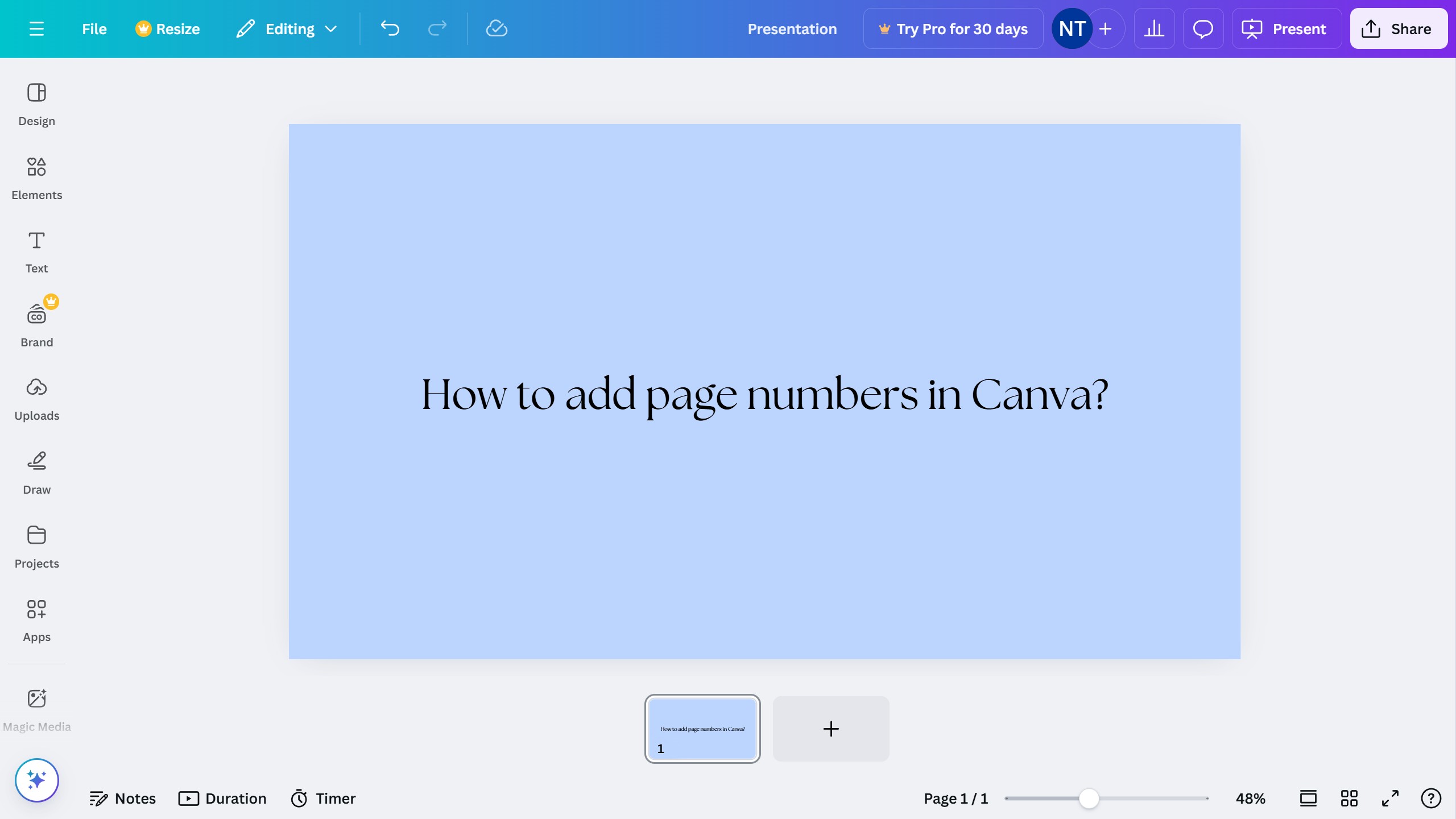Select the Text tool in the sidebar
Image resolution: width=1456 pixels, height=819 pixels.
[x=36, y=250]
